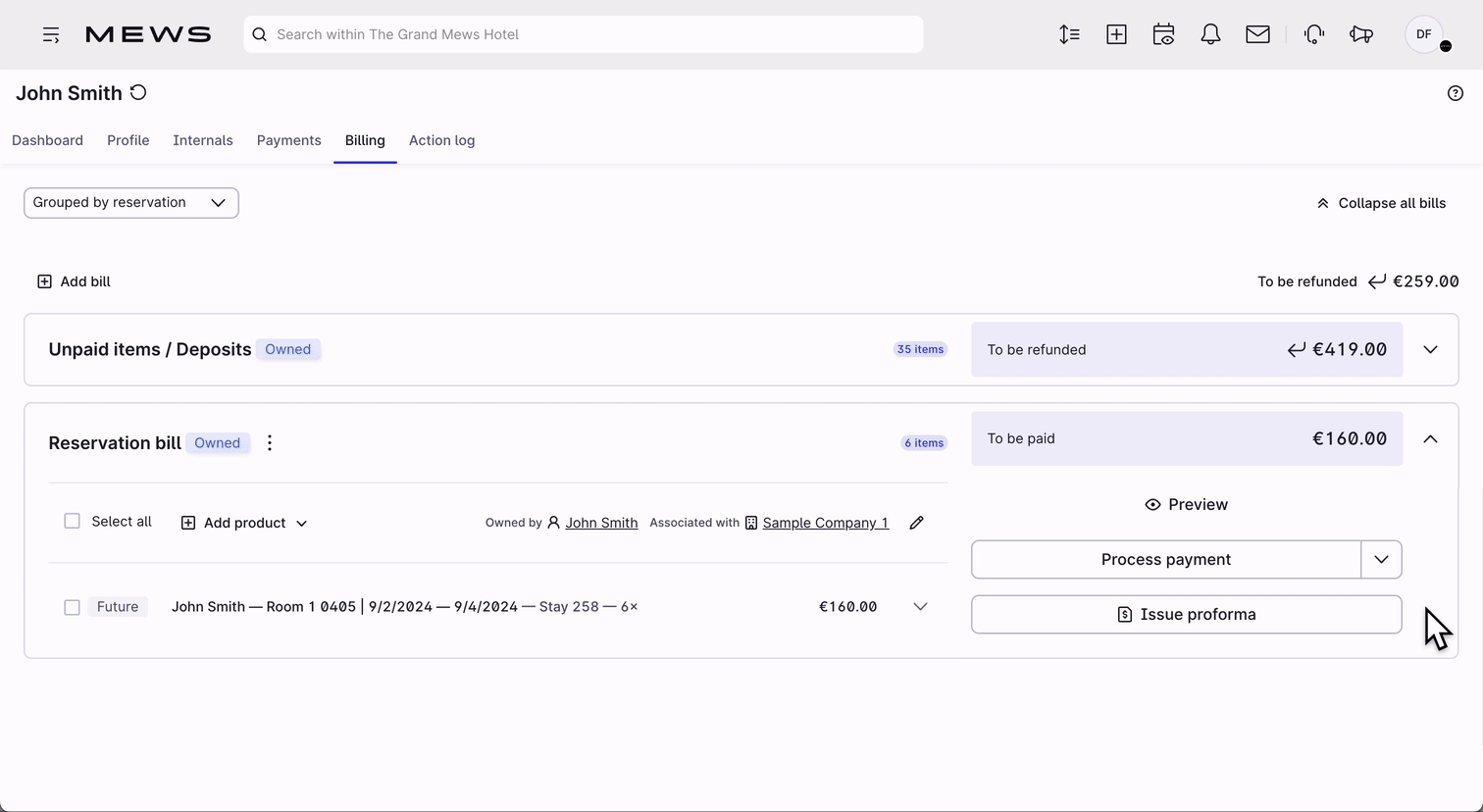Click the Future status tag
This screenshot has width=1483, height=812.
click(x=118, y=607)
